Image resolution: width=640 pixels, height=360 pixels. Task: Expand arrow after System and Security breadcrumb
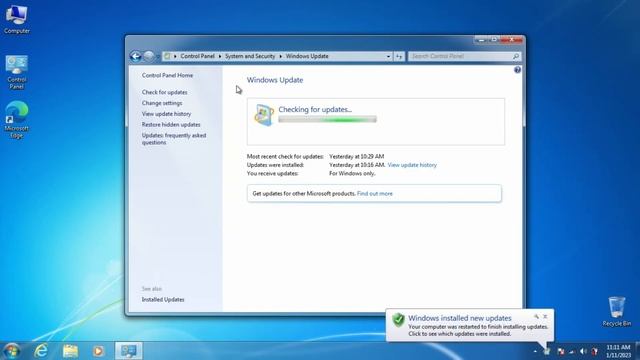pos(280,56)
